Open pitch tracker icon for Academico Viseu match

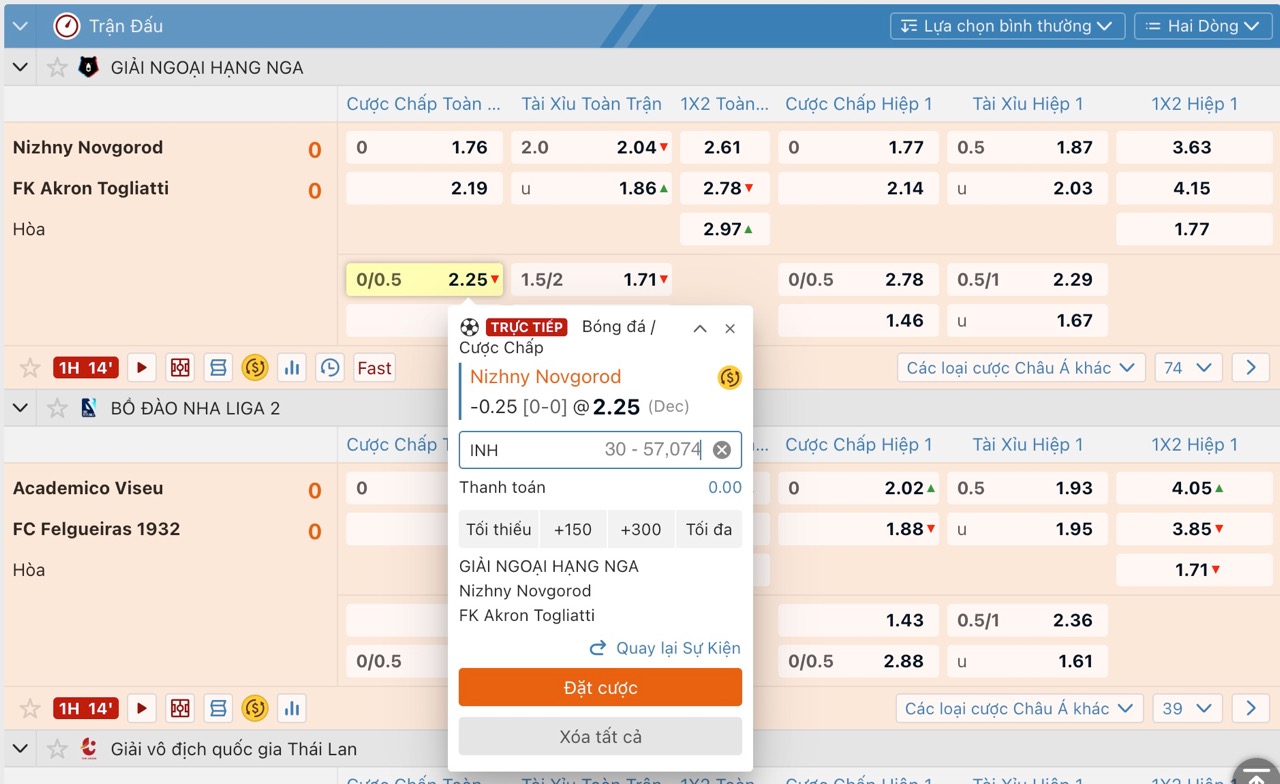tap(180, 709)
